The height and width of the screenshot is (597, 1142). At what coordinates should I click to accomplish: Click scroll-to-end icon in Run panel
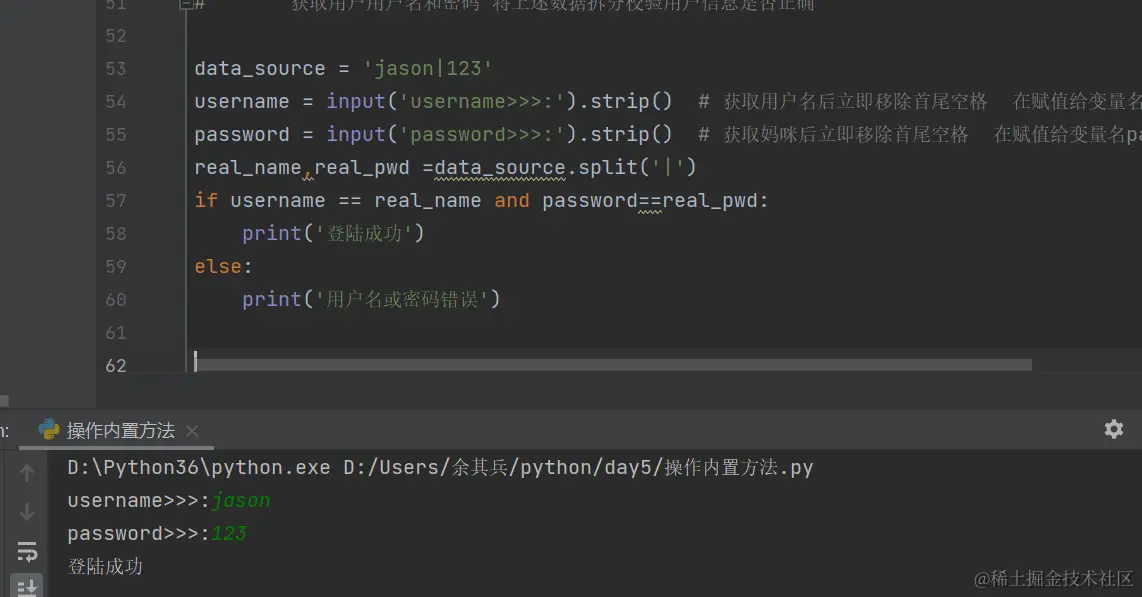coord(27,587)
